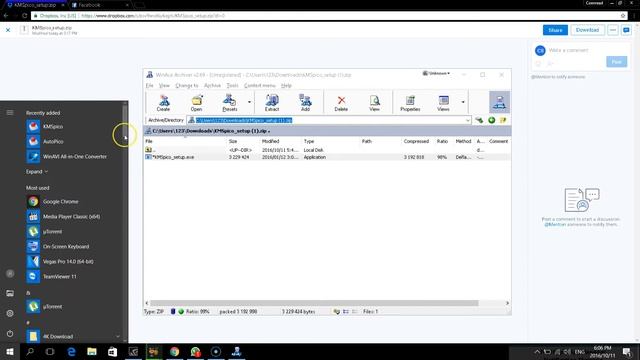The image size is (640, 360).
Task: Open WinAVI All-in-One Converter from Start menu
Action: pyautogui.click(x=73, y=156)
